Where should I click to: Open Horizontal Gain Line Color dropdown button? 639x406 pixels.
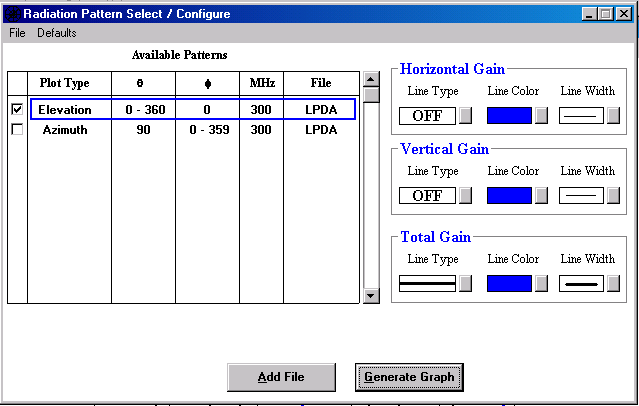[x=541, y=115]
